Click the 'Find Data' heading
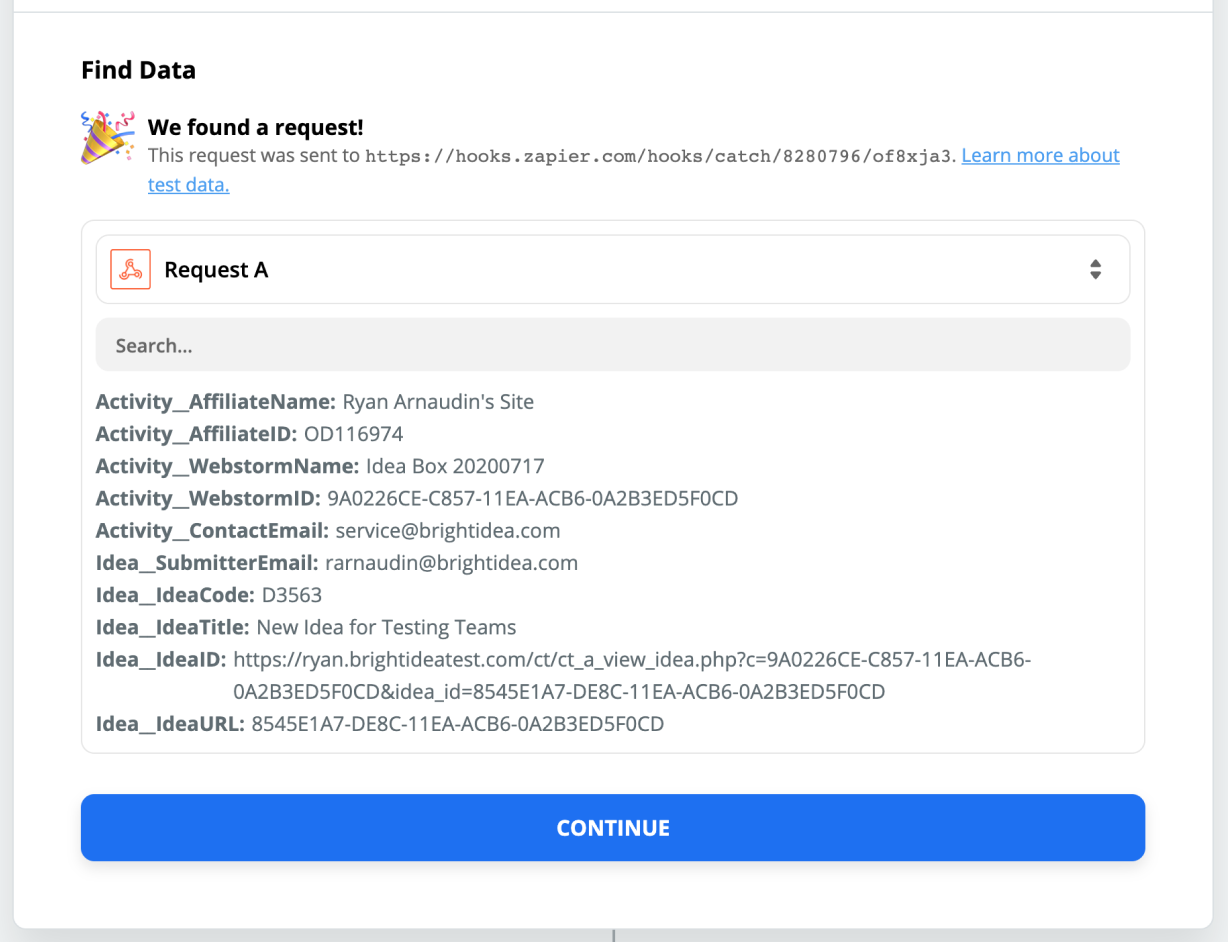The width and height of the screenshot is (1228, 942). (138, 70)
